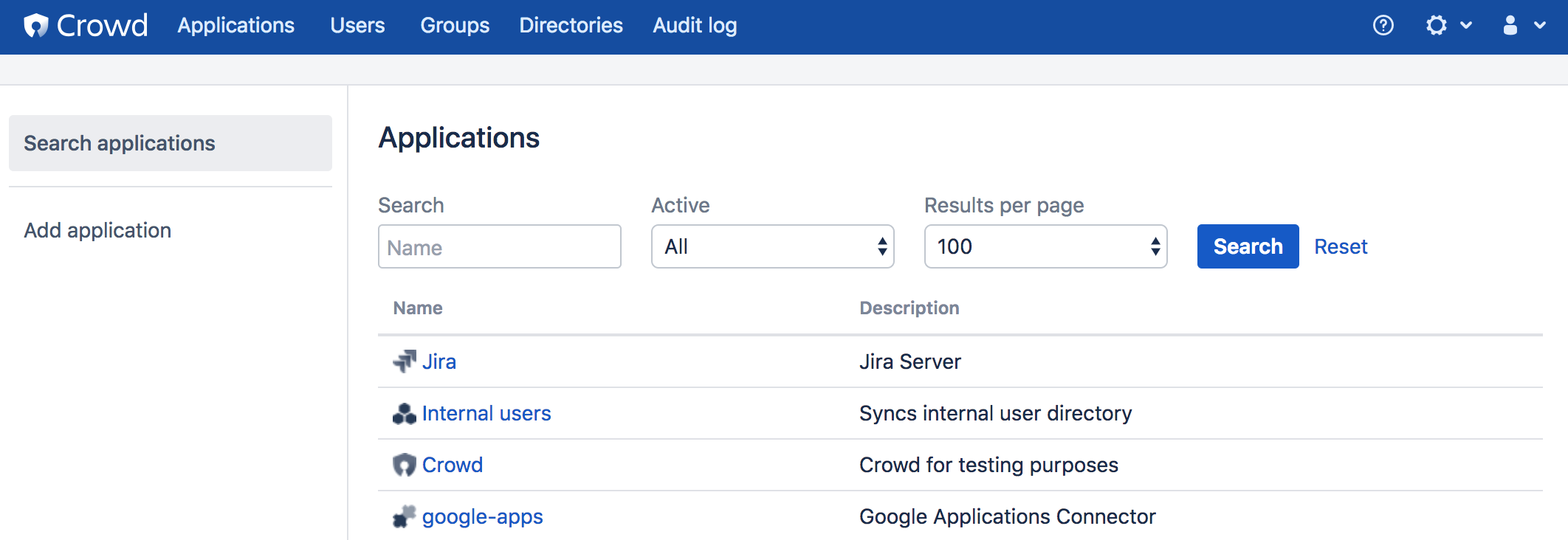Open Groups in top navigation
The width and height of the screenshot is (1568, 540).
click(455, 26)
